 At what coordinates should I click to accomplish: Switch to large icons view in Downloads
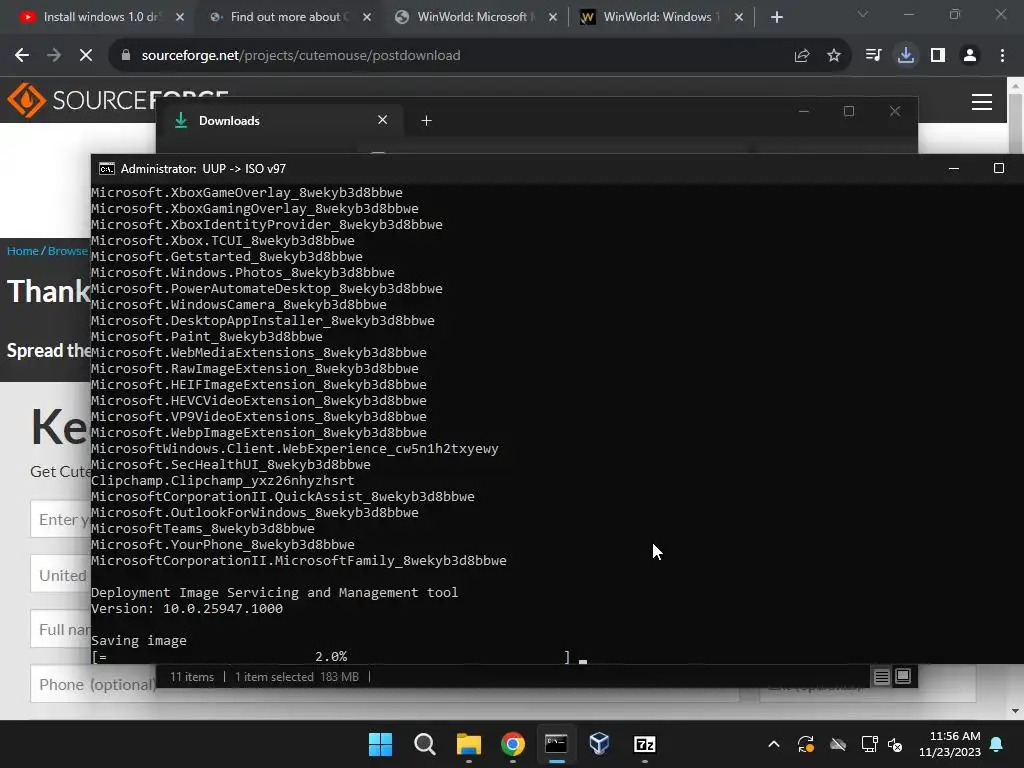click(903, 677)
